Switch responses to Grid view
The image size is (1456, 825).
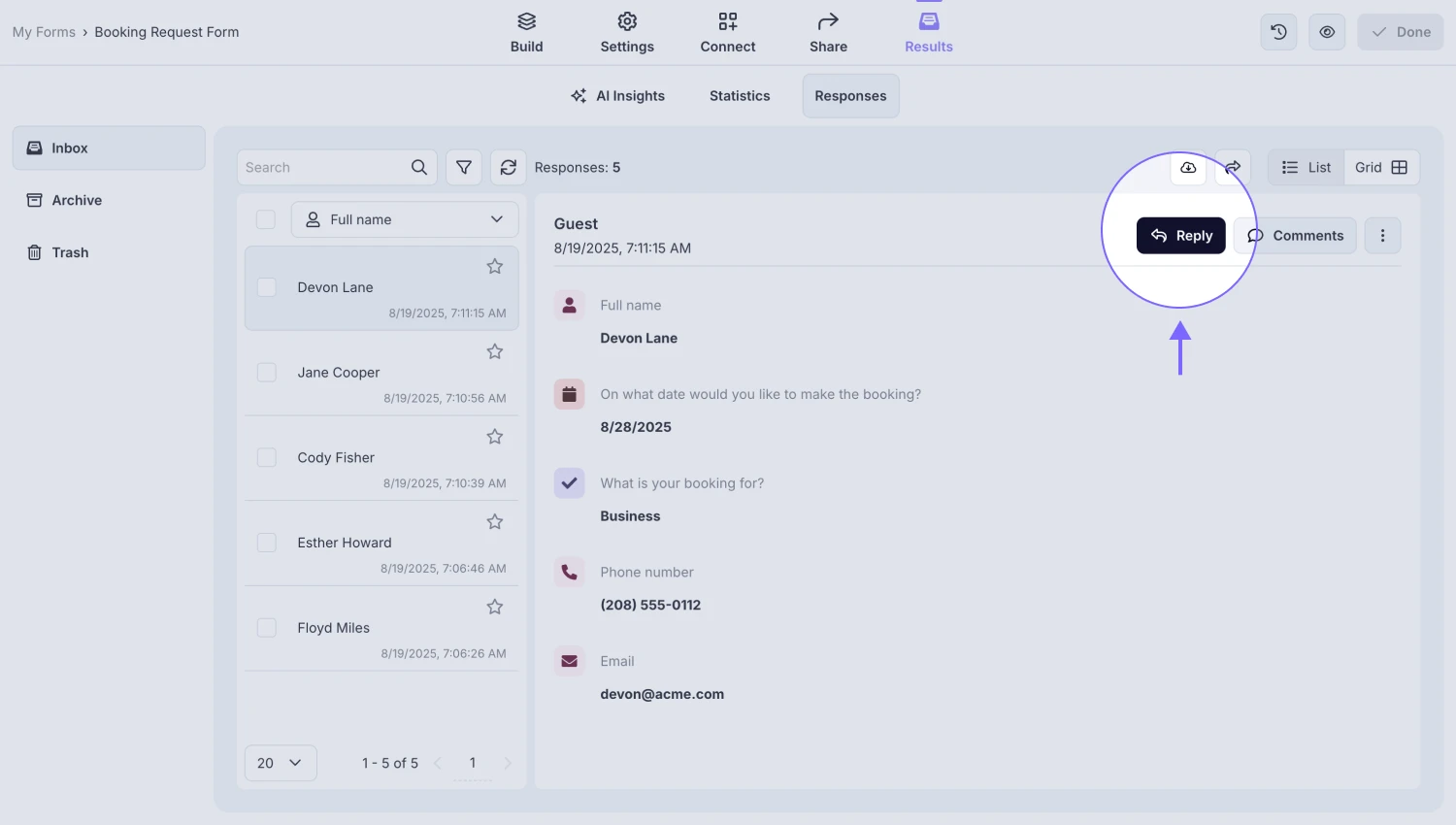1381,167
